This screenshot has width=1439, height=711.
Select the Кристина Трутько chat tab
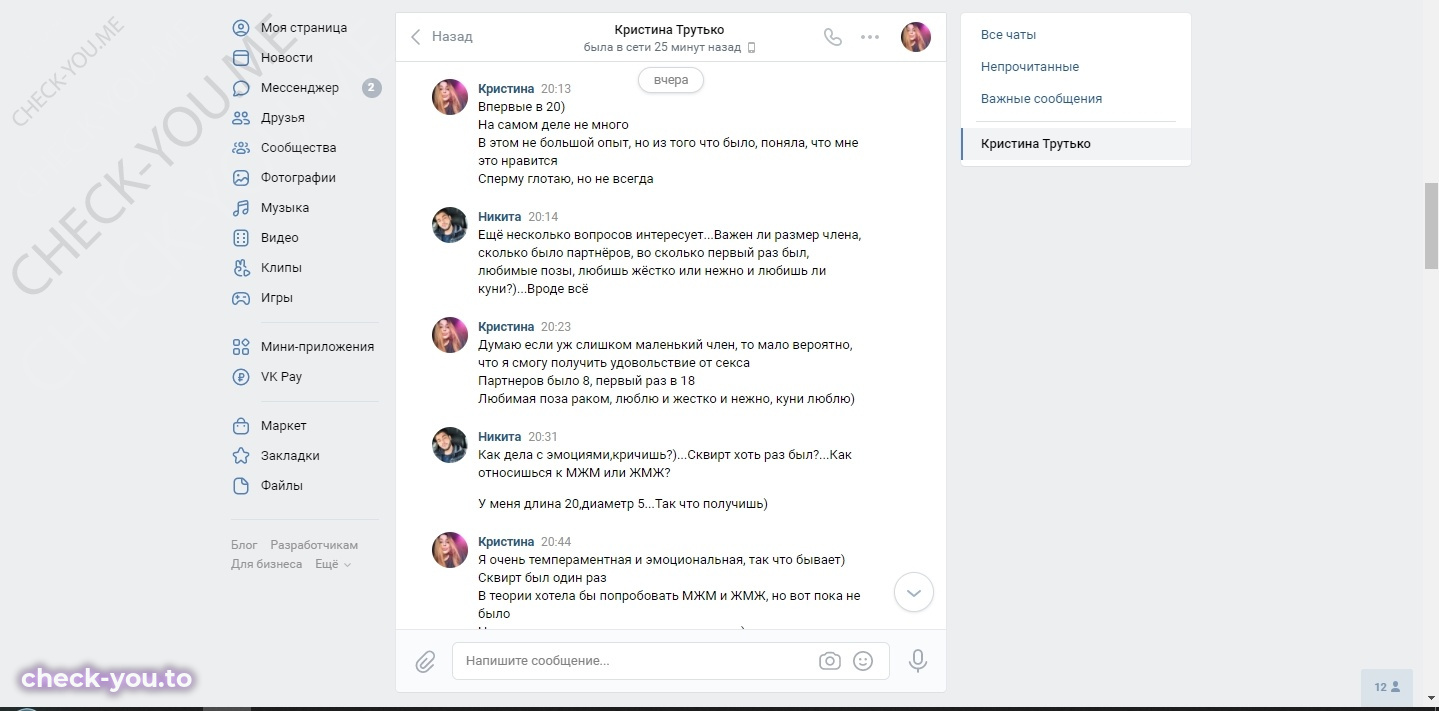(x=1076, y=144)
